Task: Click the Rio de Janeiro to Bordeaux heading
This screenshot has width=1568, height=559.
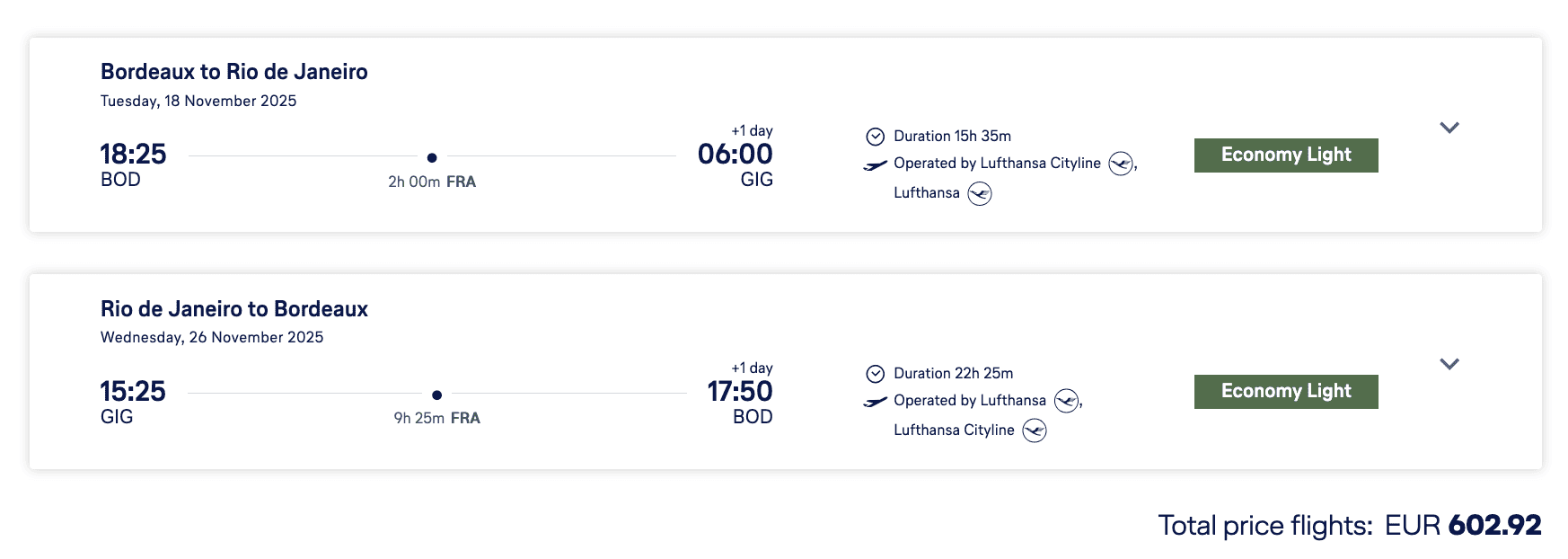Action: (x=233, y=309)
